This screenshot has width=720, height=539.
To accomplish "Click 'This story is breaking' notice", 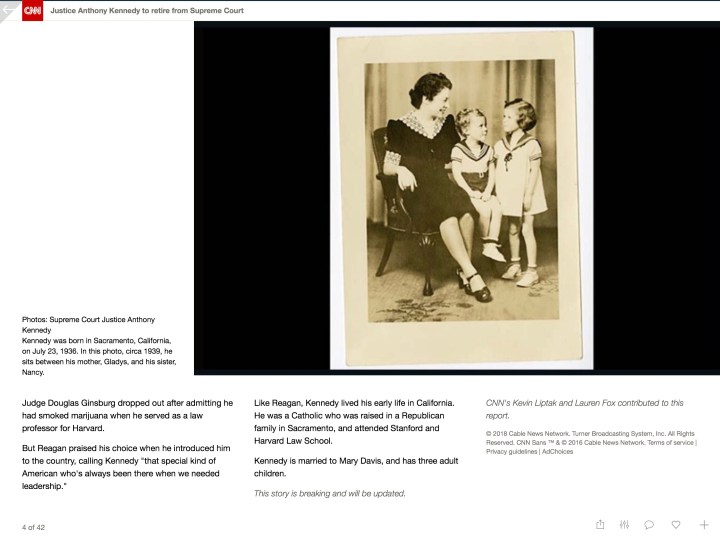I will point(329,493).
